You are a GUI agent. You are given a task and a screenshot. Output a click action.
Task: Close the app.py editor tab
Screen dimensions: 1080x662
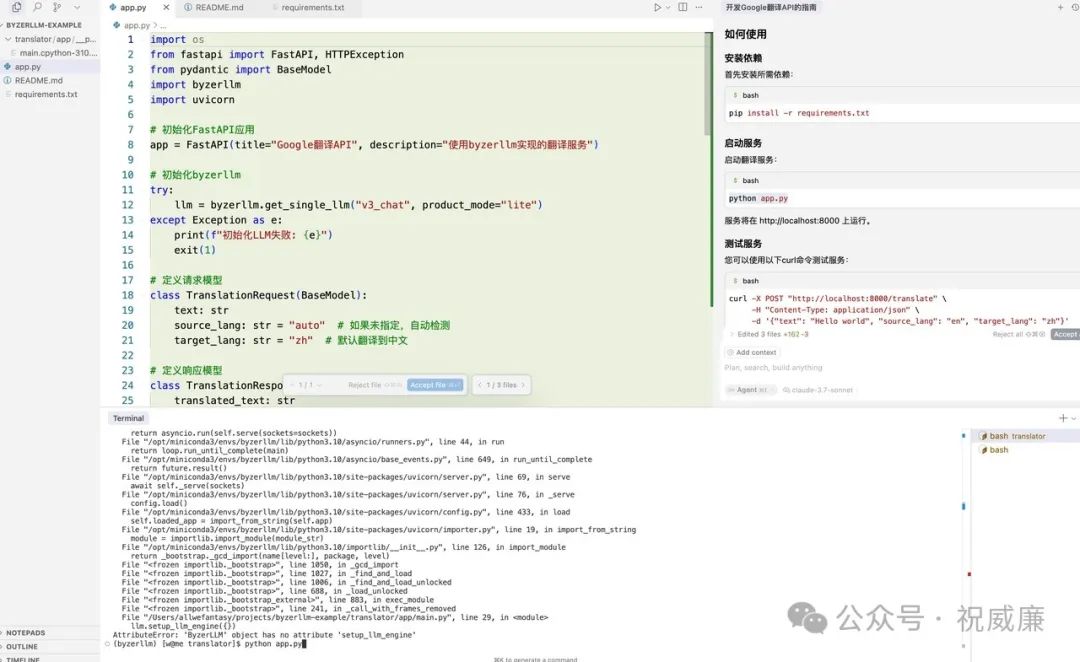tap(166, 8)
